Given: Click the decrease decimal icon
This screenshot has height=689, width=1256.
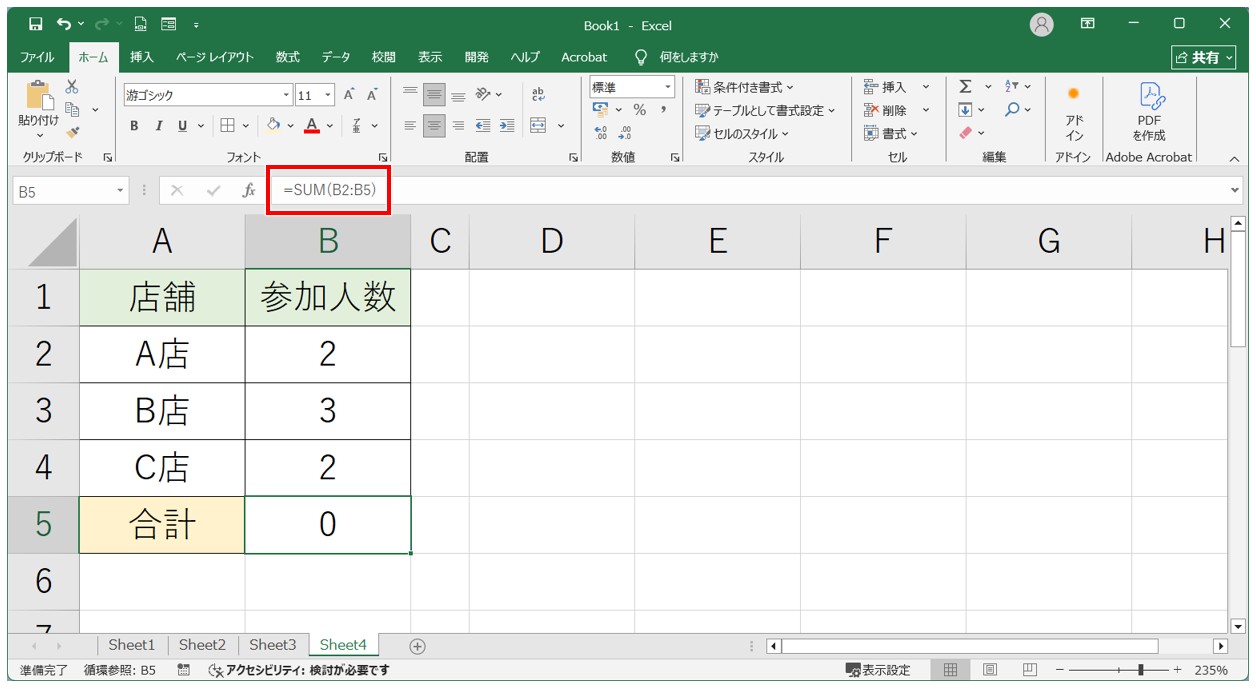Looking at the screenshot, I should (625, 132).
